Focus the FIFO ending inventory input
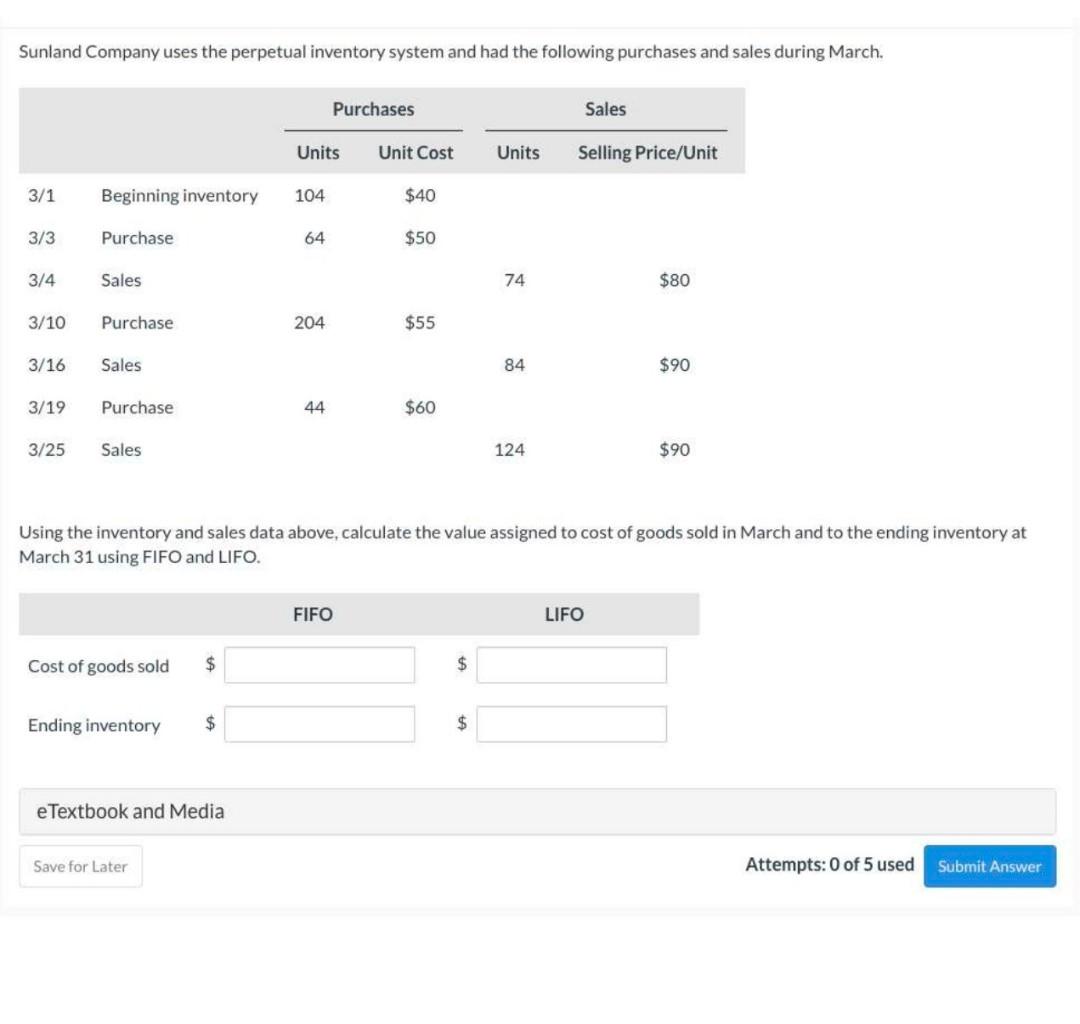The image size is (1080, 1024). click(319, 724)
